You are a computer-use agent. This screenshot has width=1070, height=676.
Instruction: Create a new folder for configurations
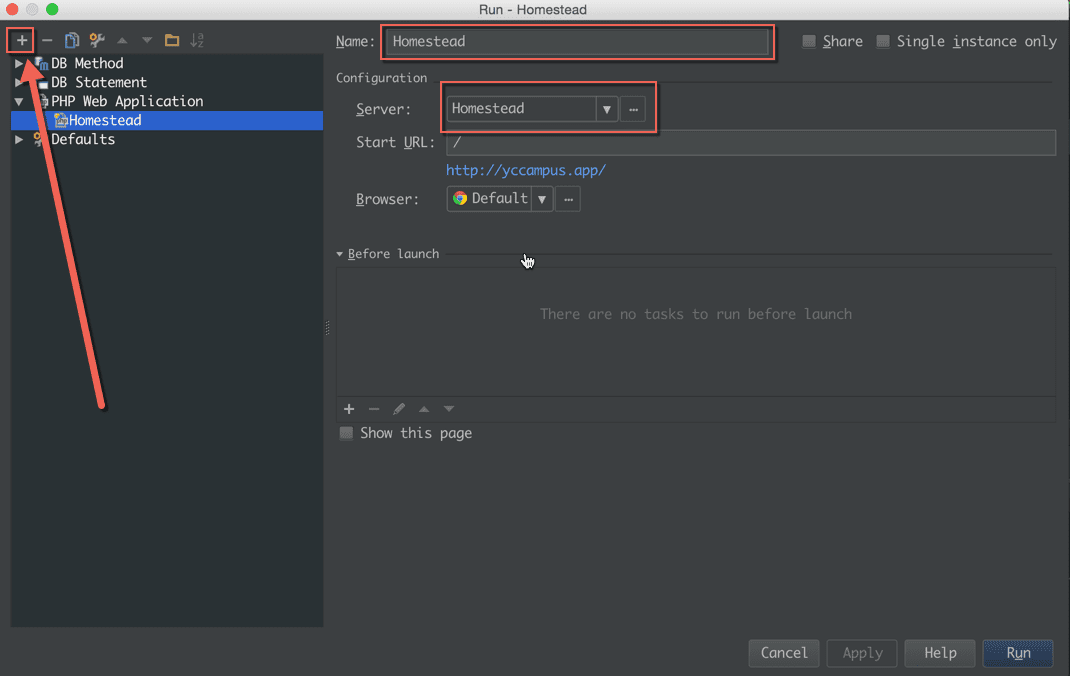171,40
